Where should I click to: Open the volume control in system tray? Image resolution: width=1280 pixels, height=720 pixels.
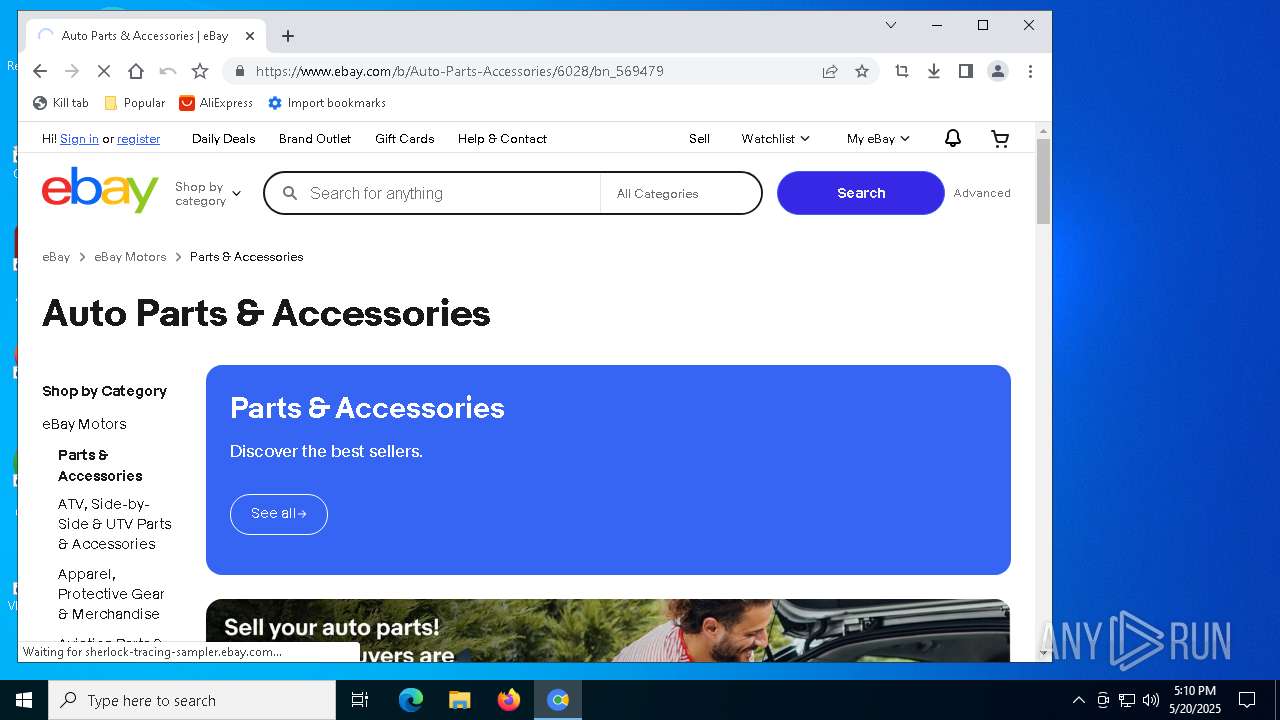1151,700
